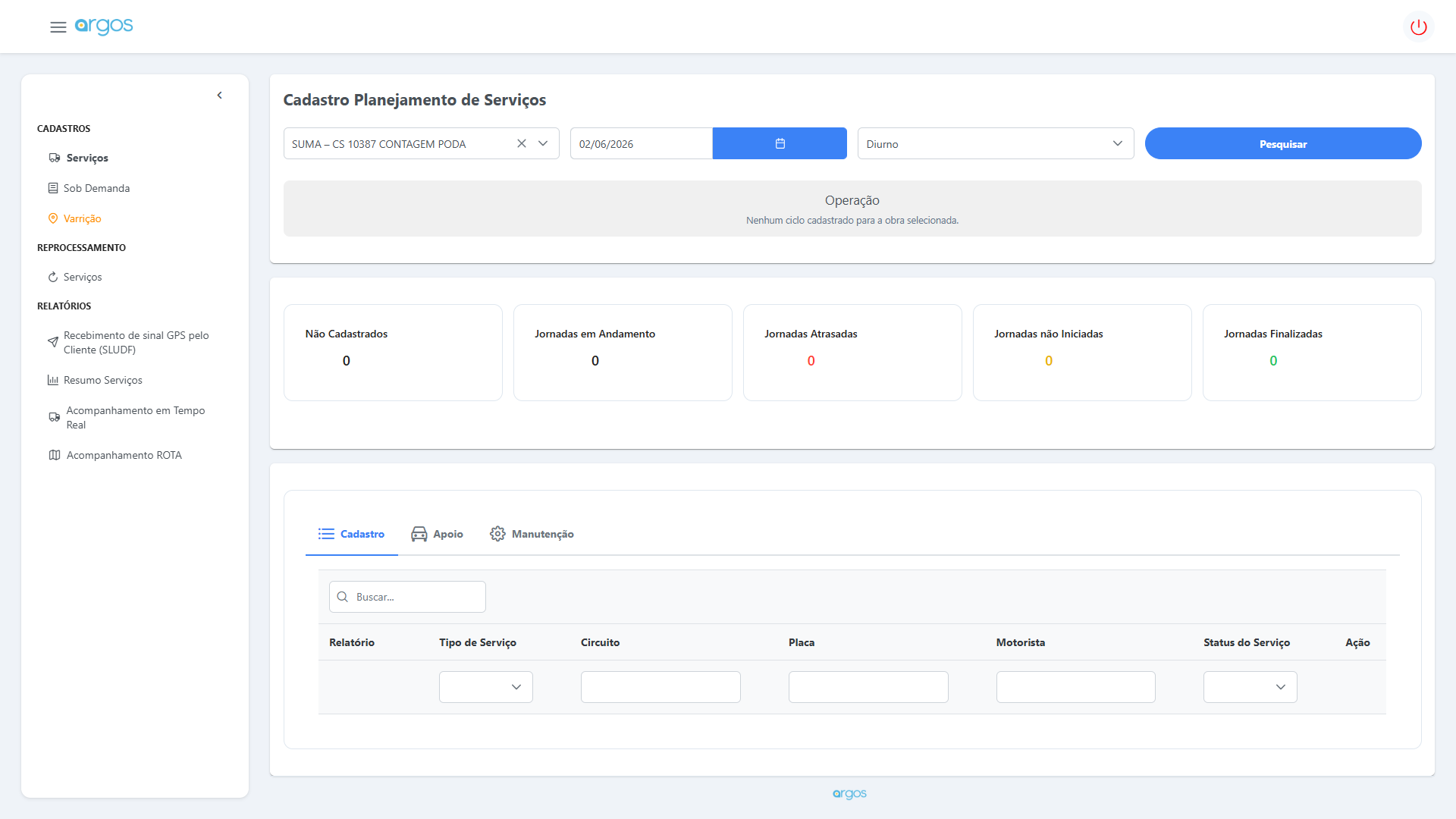Click the Resumo Serviços chart icon
The height and width of the screenshot is (819, 1456).
pos(53,380)
